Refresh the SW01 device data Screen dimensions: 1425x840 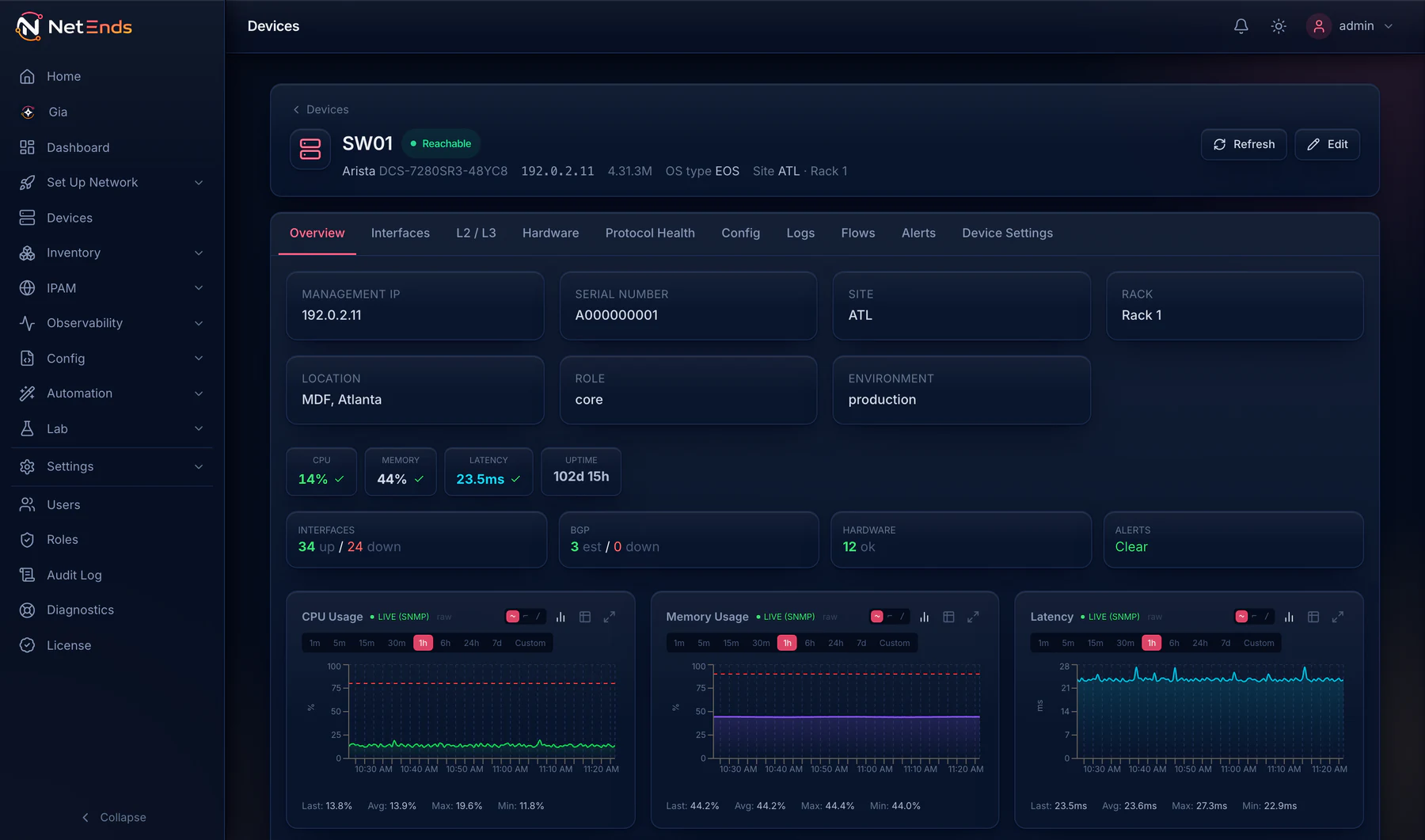pos(1244,144)
